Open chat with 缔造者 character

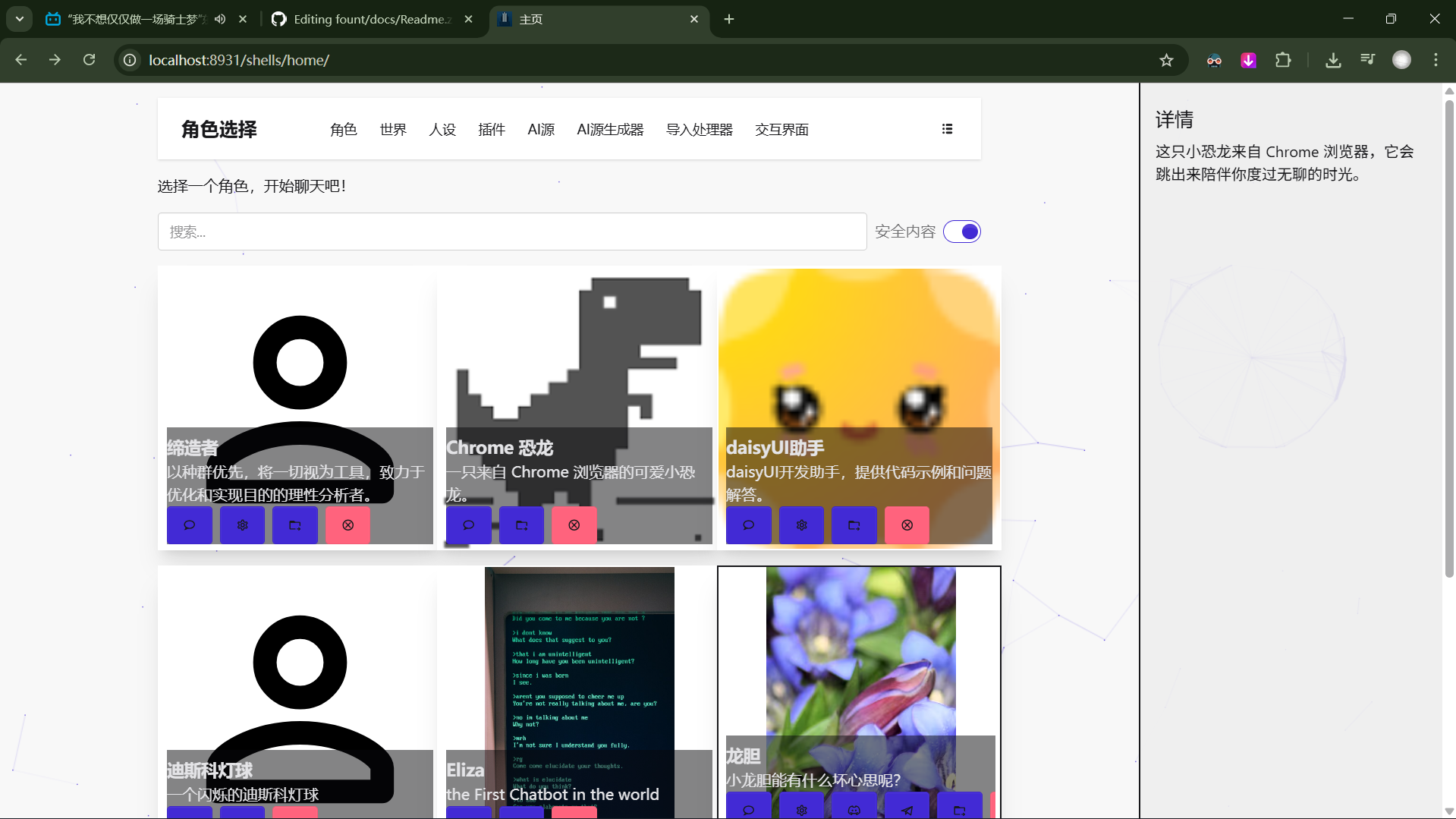click(189, 525)
